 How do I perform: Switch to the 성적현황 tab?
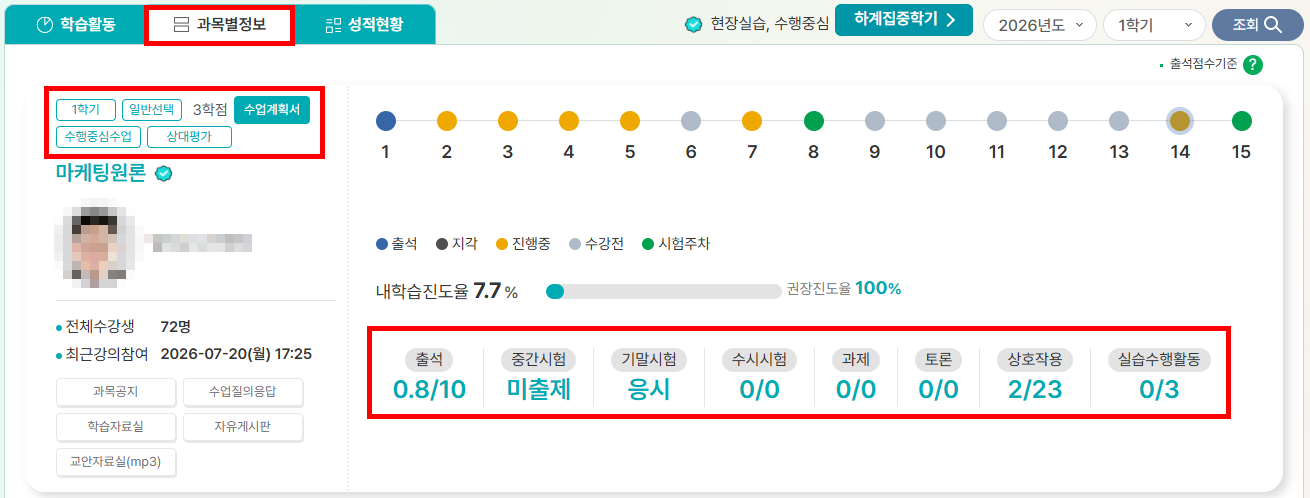pos(365,25)
